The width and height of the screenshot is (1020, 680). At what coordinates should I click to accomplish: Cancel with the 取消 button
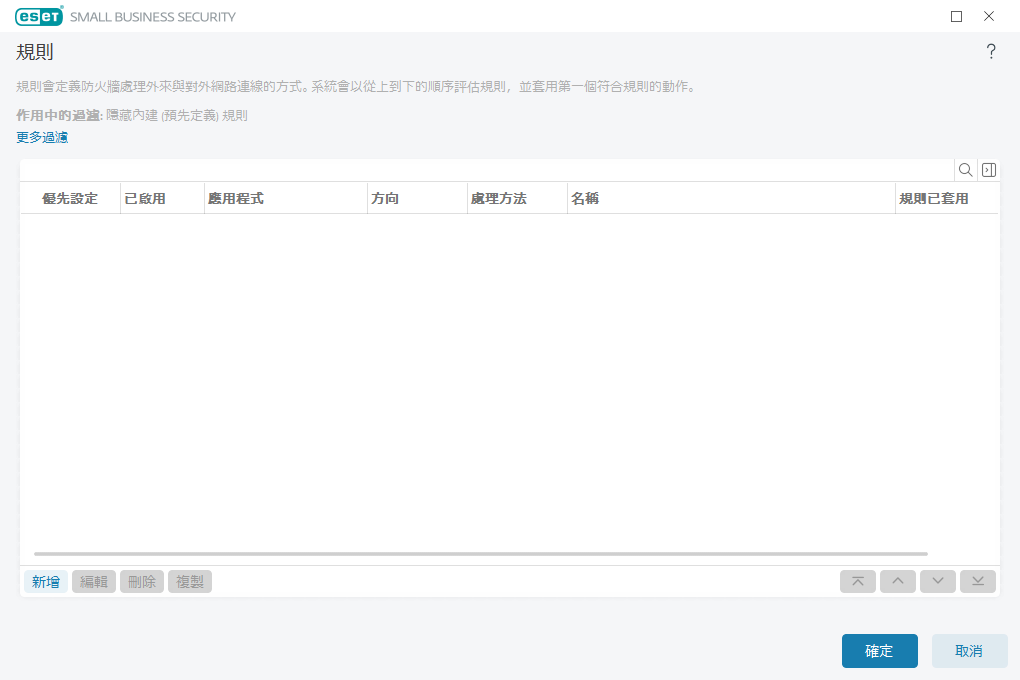pyautogui.click(x=969, y=651)
